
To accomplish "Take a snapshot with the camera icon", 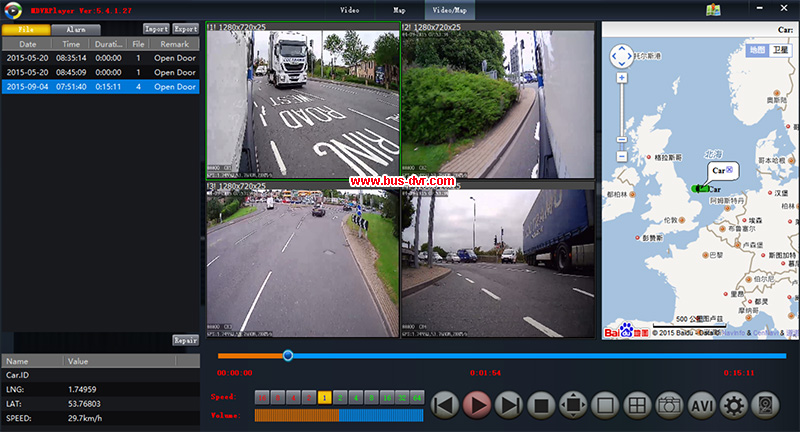I will (x=668, y=405).
